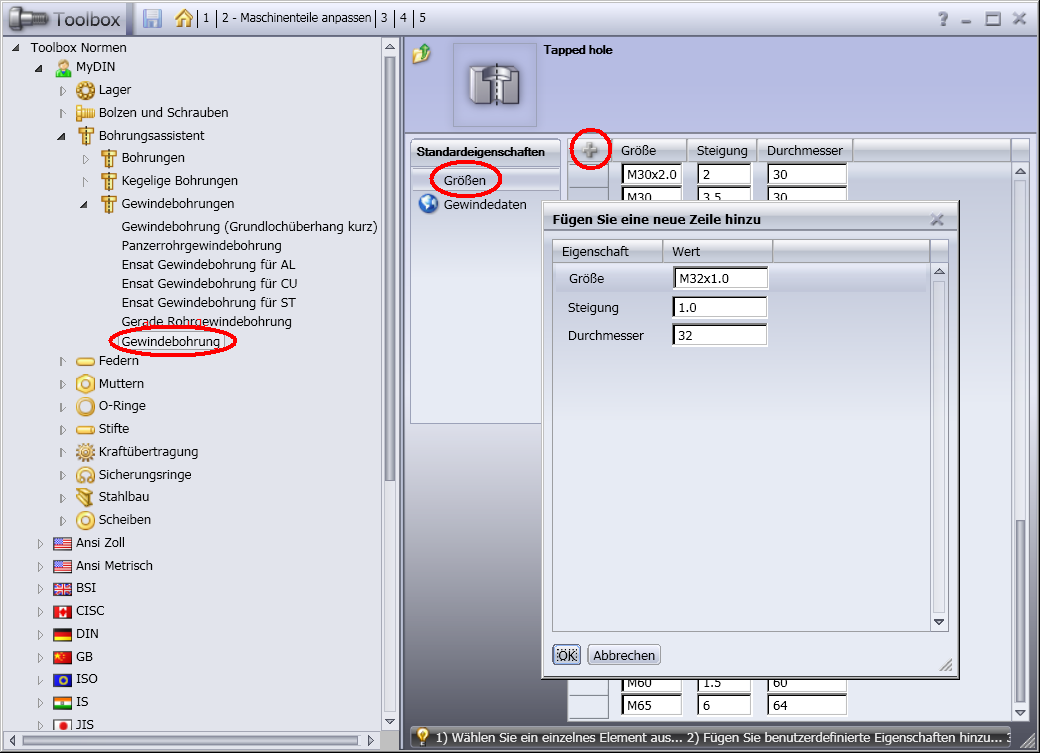Click the M30x2.0 size cell
The image size is (1040, 753).
[x=651, y=174]
